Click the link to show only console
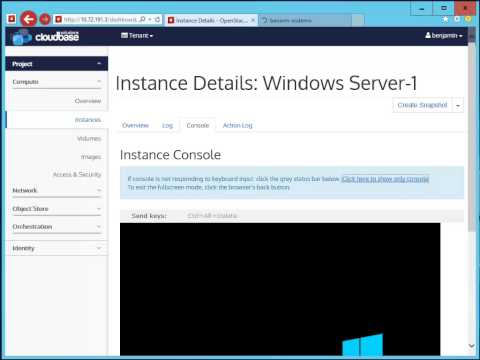Viewport: 480px width, 360px height. click(x=385, y=179)
